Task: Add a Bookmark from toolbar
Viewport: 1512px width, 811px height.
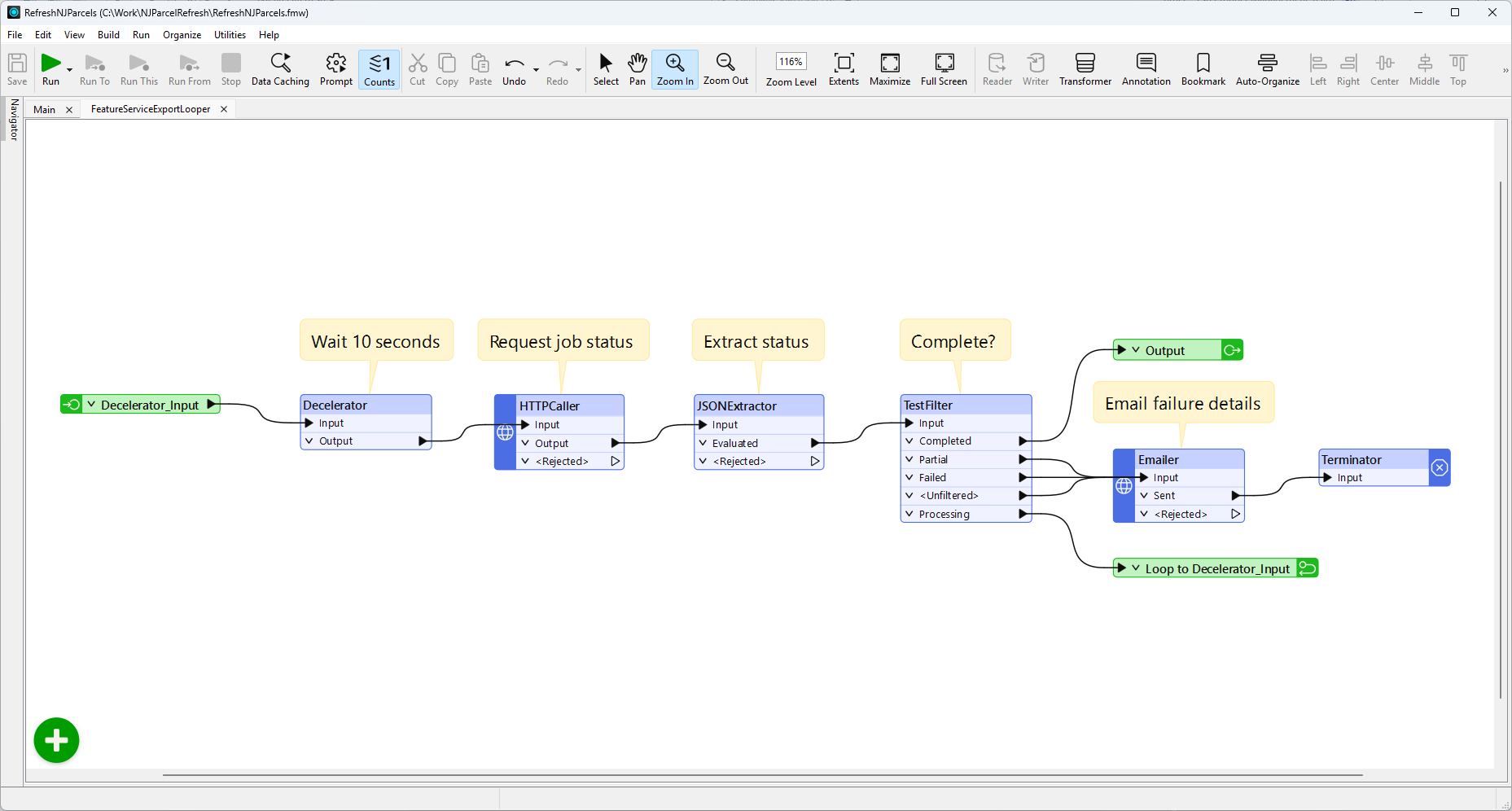Action: point(1203,69)
